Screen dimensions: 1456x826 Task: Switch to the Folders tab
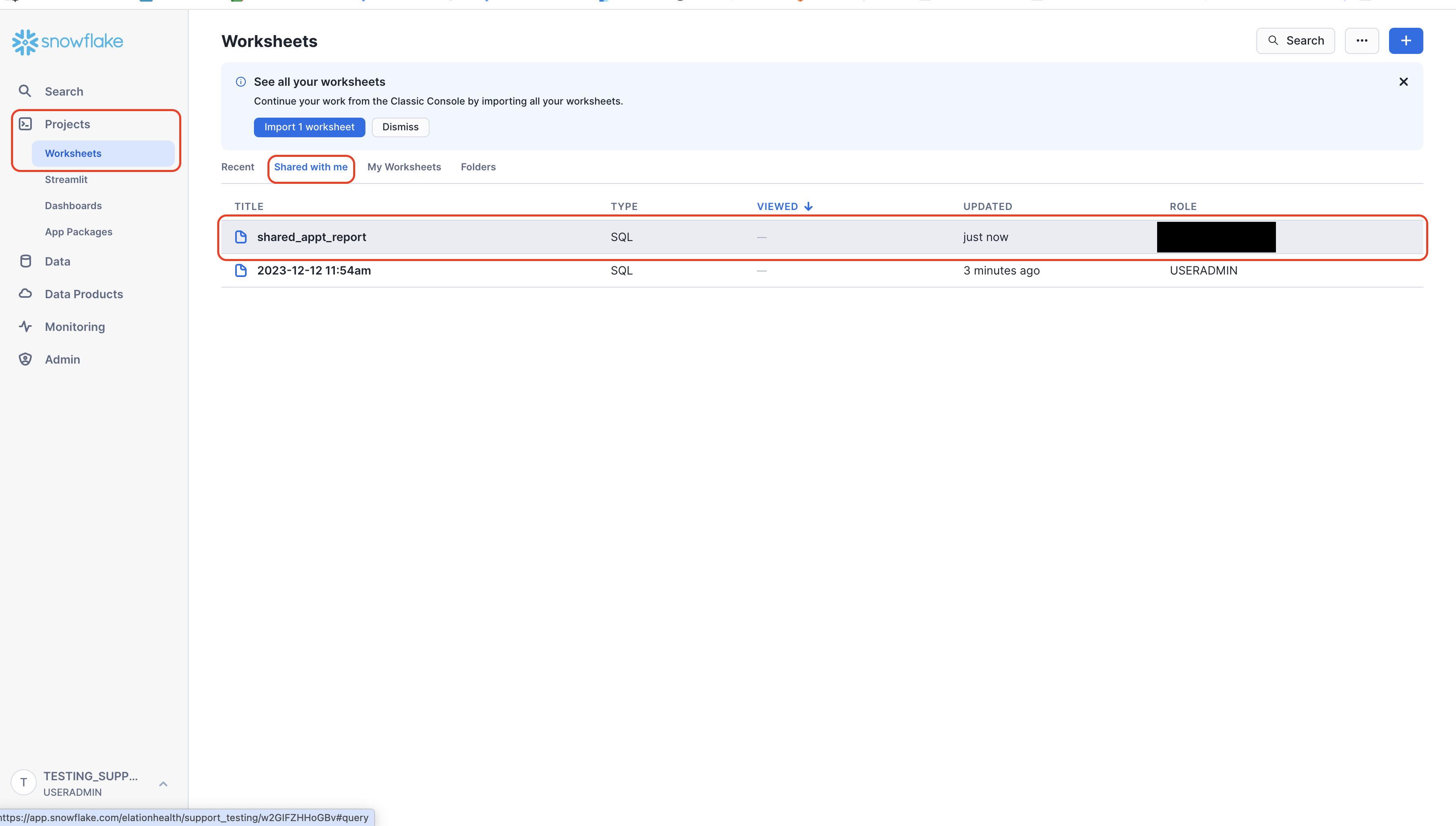[478, 167]
